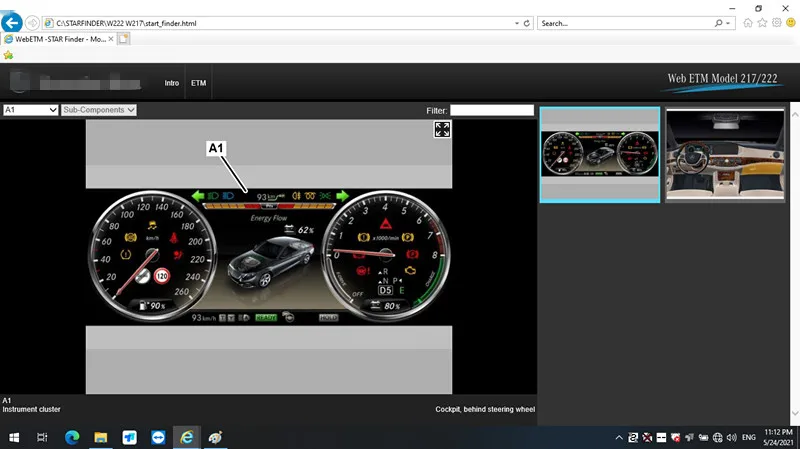Select the car interior cockpit thumbnail
The image size is (800, 449).
tap(725, 155)
